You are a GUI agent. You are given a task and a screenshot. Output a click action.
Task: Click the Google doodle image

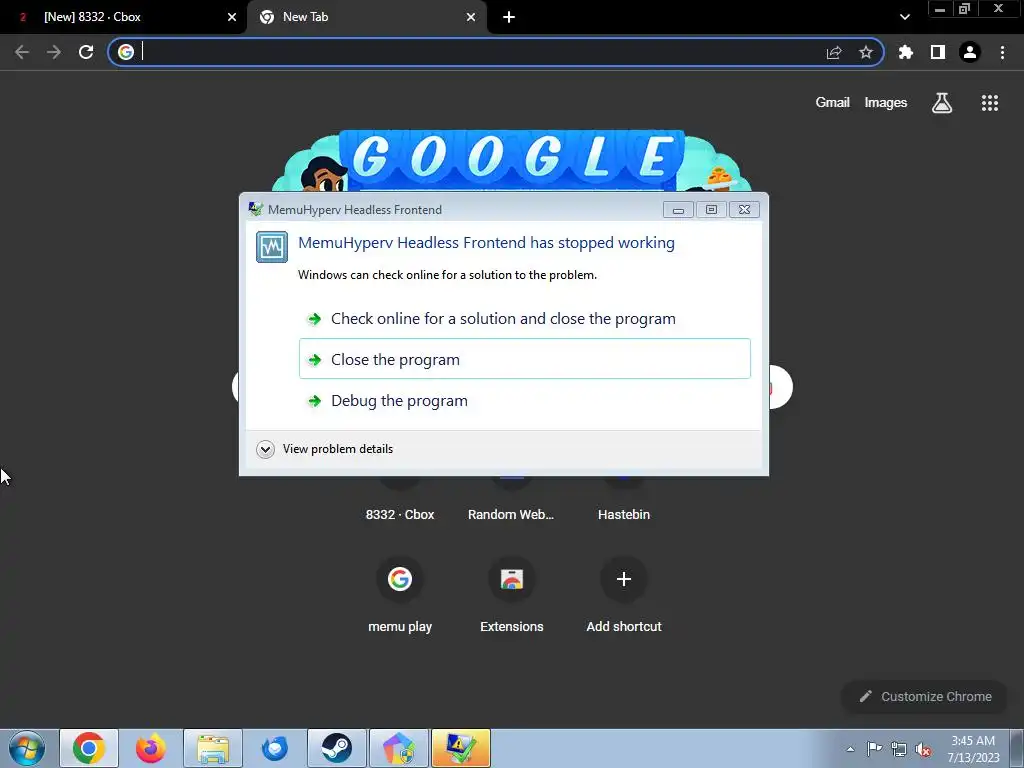coord(511,161)
